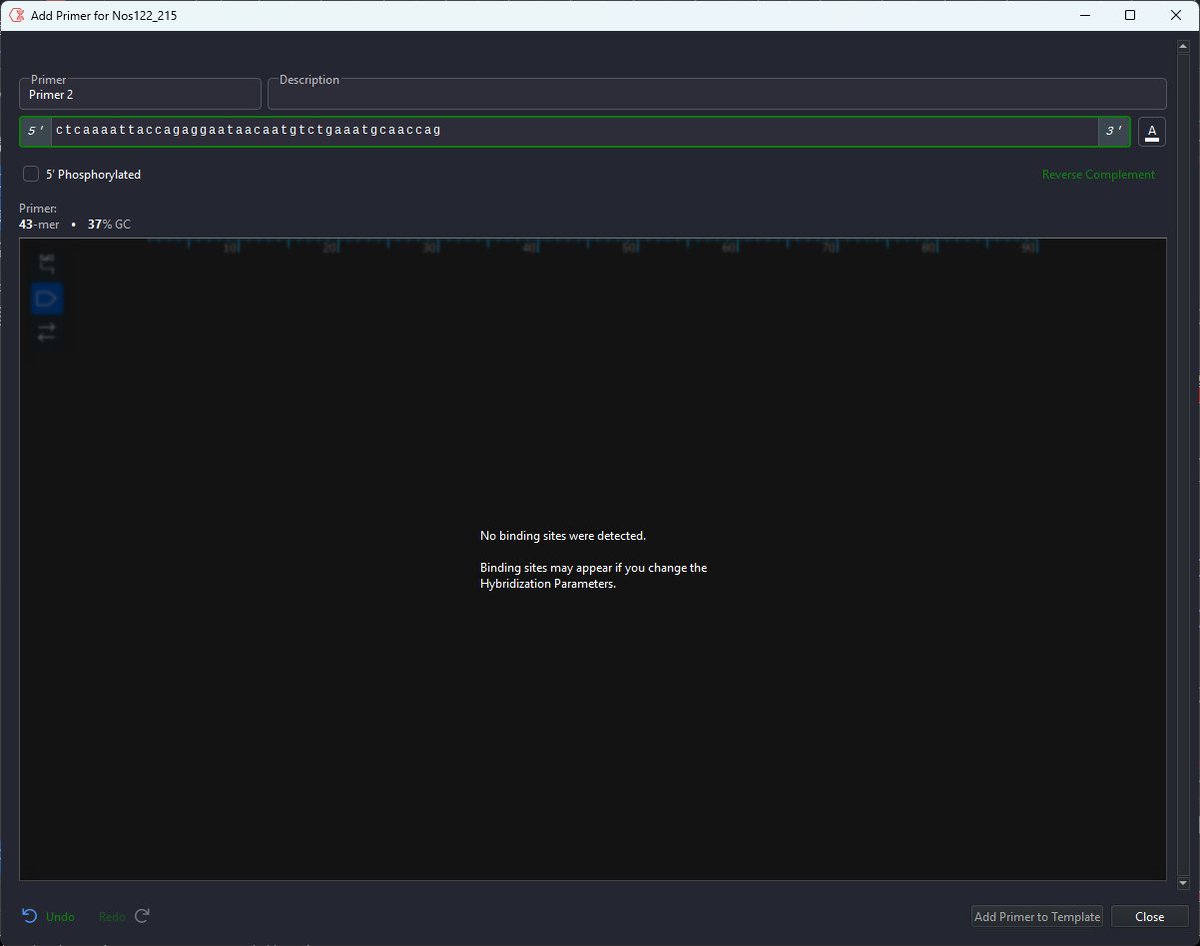Click ruler mark labeled 90
This screenshot has height=946, width=1200.
[1029, 247]
